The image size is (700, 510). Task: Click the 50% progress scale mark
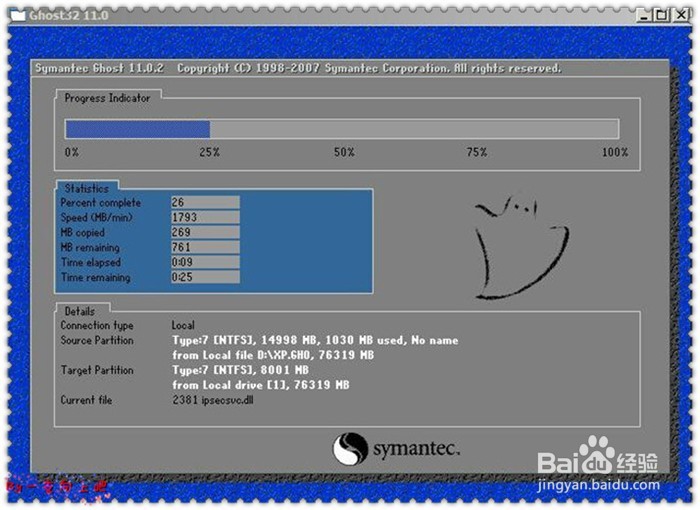coord(344,152)
